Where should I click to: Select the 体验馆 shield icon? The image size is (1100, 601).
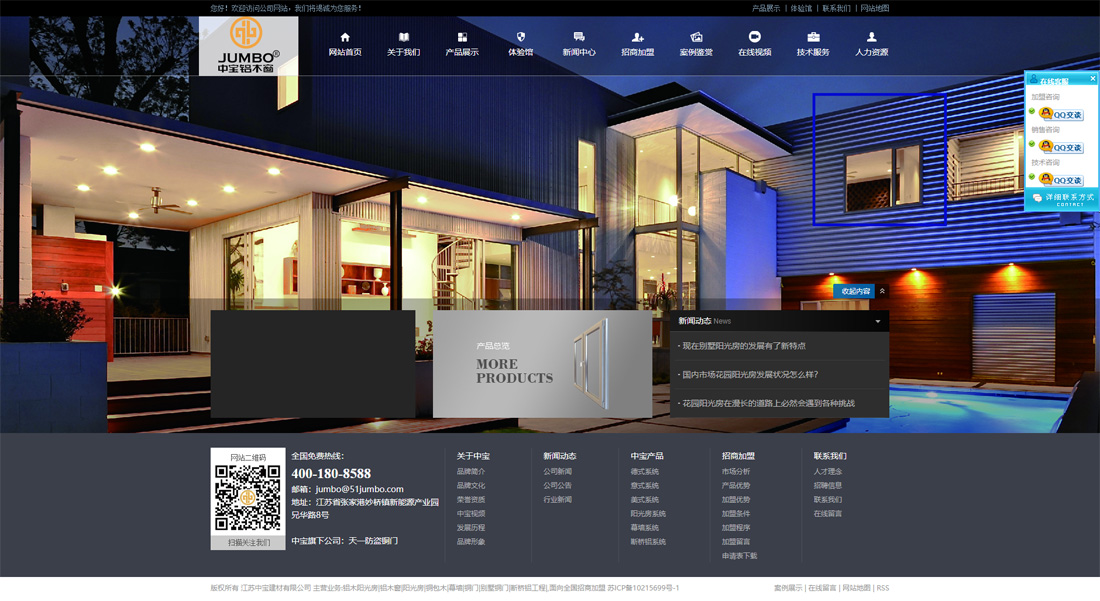[x=520, y=37]
